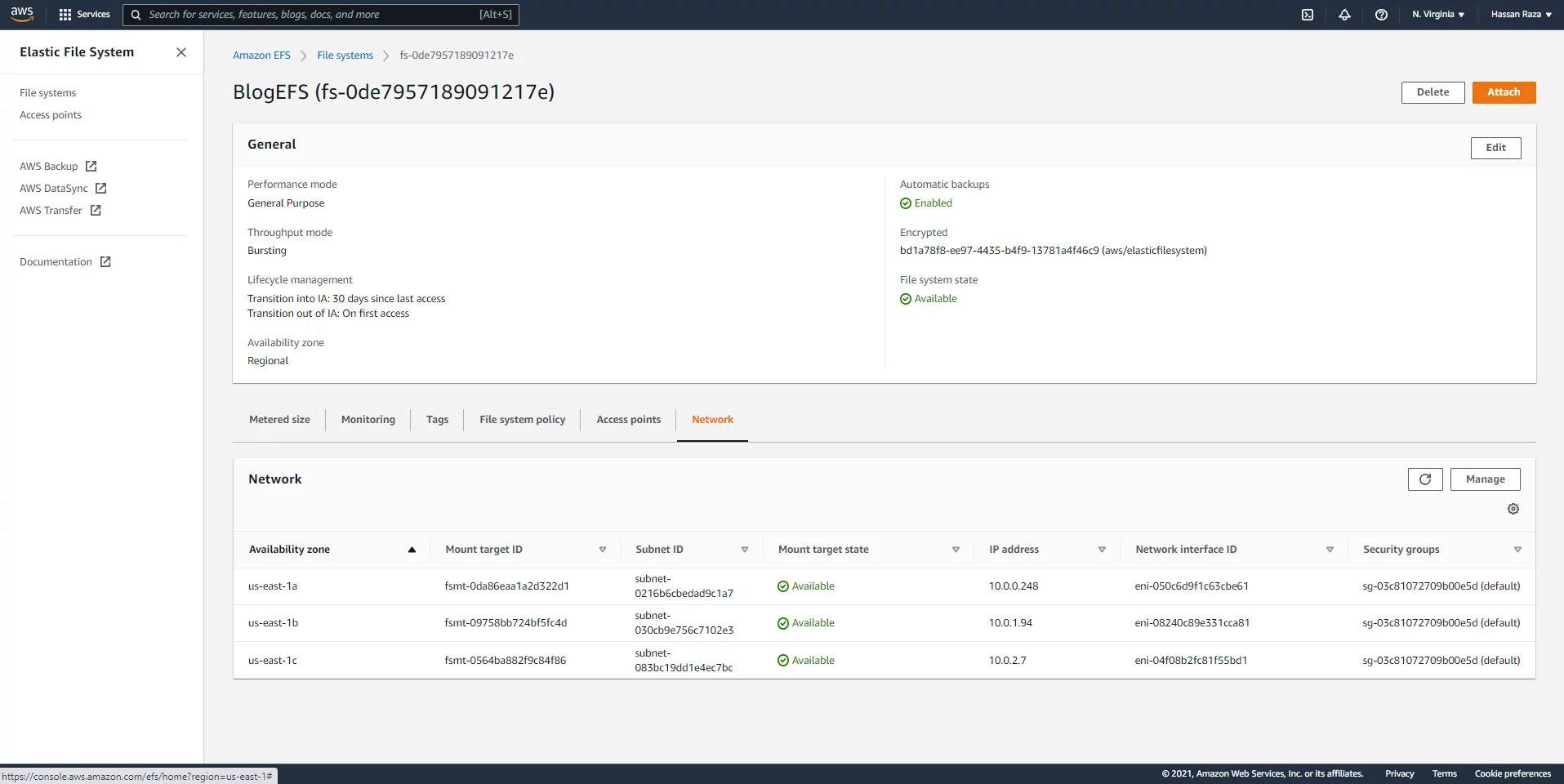
Task: Click the Available status for us-east-1b
Action: click(x=806, y=623)
